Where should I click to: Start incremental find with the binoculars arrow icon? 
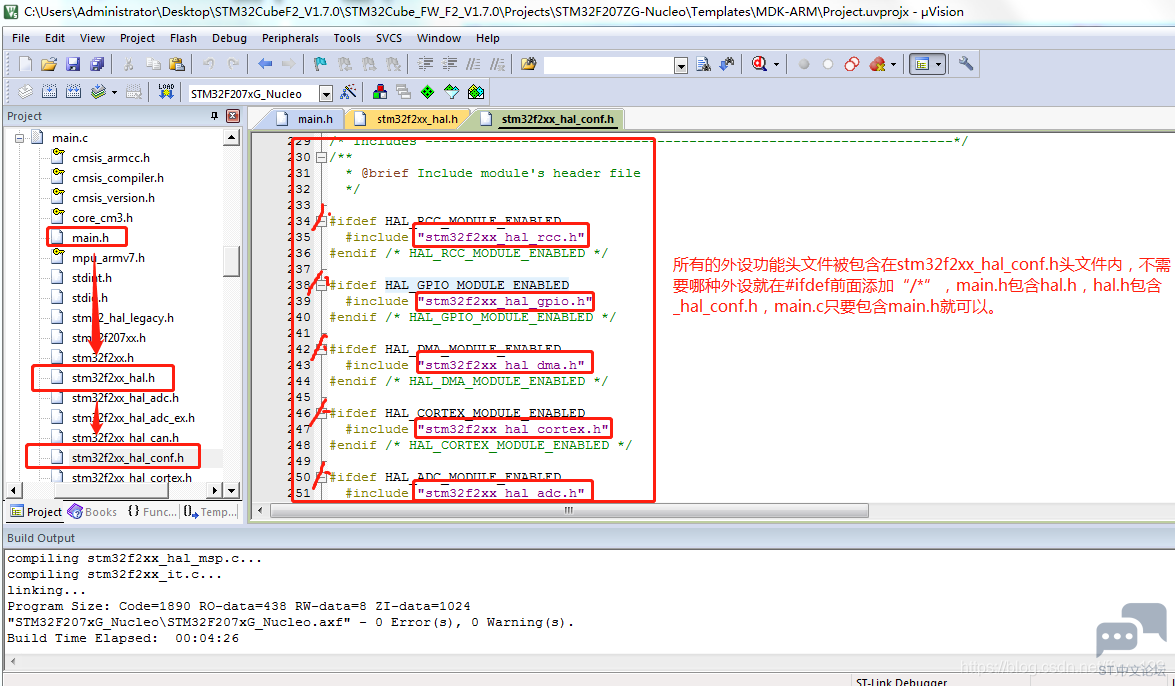pyautogui.click(x=727, y=64)
